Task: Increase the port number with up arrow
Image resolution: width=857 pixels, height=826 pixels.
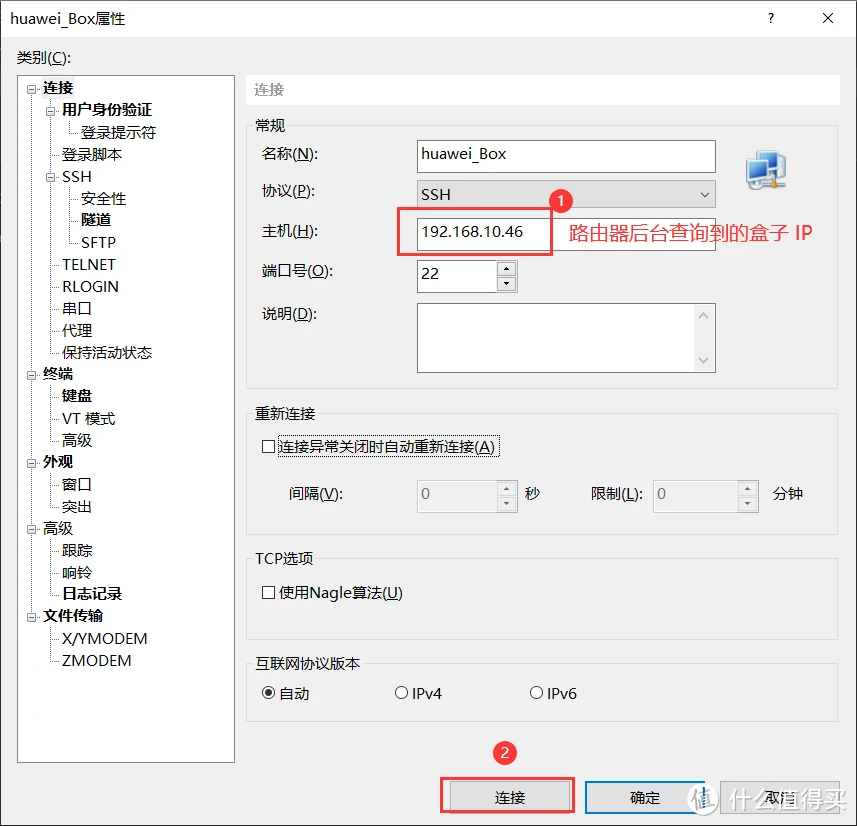Action: pos(507,268)
